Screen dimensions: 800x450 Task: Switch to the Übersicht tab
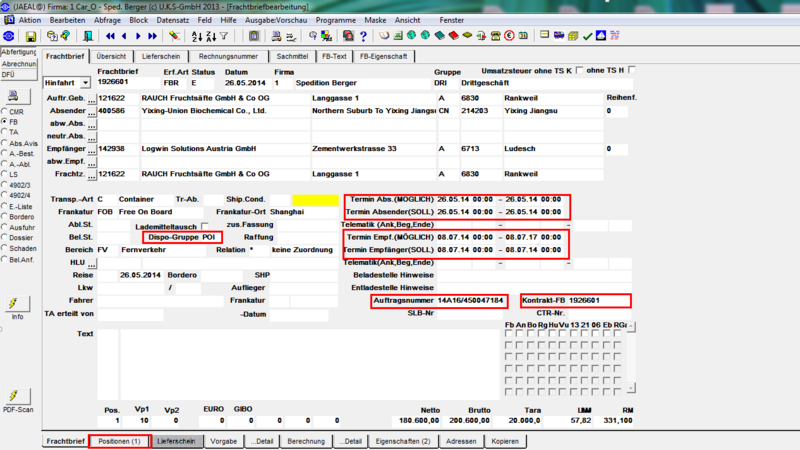(x=111, y=57)
